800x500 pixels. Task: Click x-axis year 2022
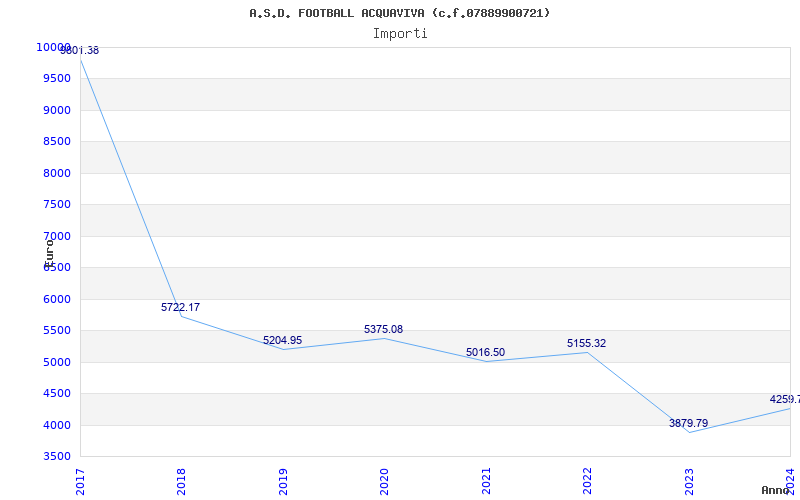[x=587, y=481]
